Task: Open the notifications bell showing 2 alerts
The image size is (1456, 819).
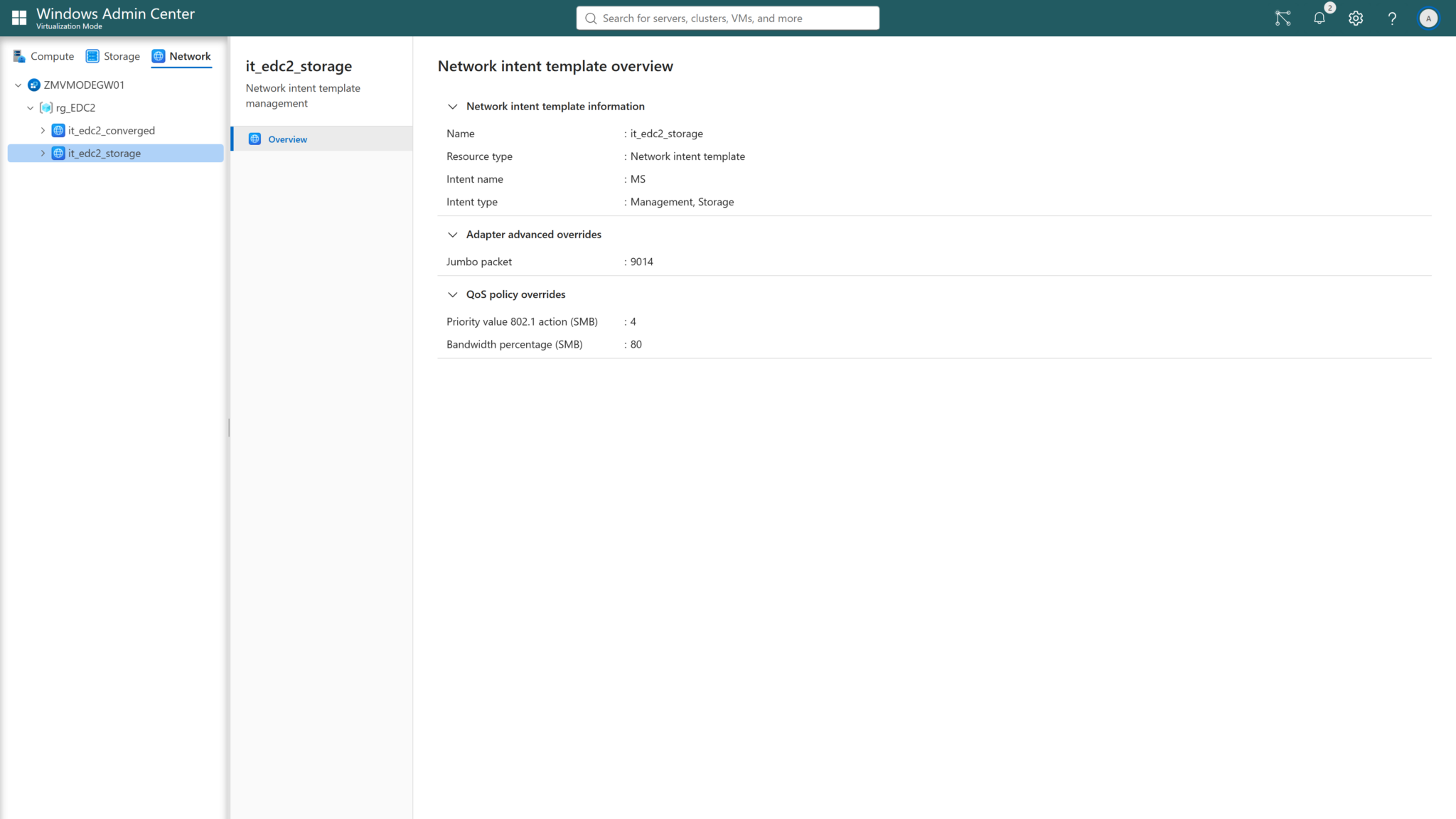Action: tap(1320, 18)
